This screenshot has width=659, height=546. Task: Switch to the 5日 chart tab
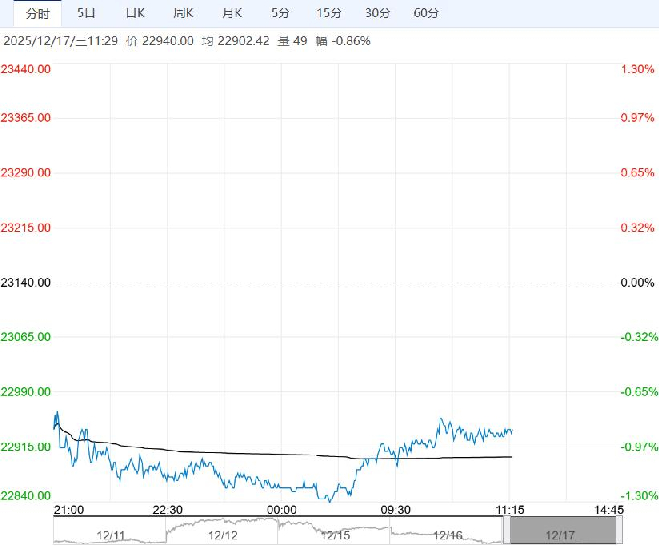click(87, 13)
